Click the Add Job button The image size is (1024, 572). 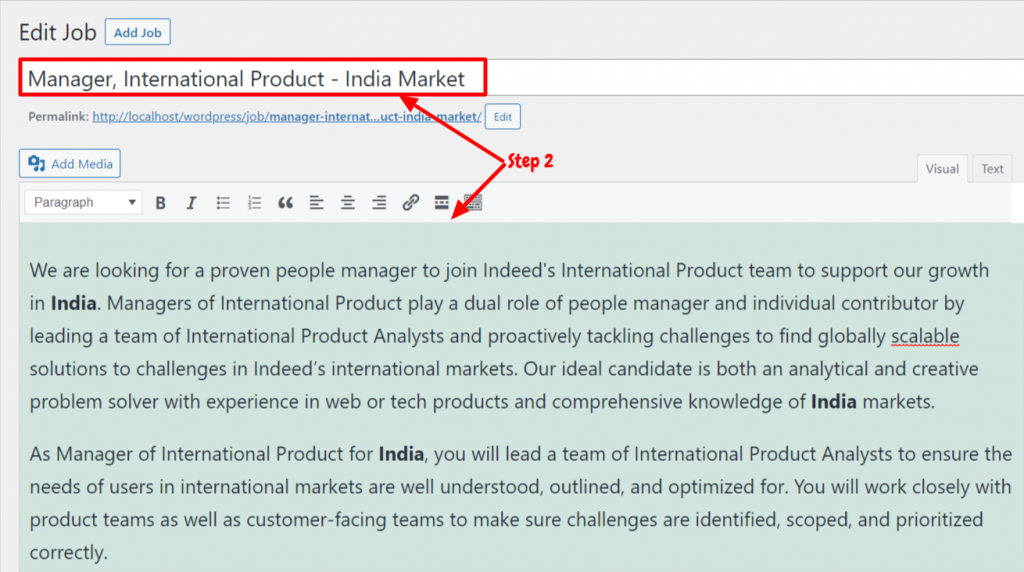138,32
